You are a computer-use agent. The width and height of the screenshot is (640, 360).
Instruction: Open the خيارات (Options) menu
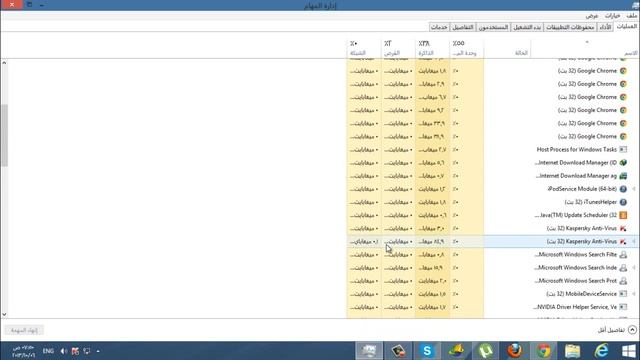tap(612, 16)
